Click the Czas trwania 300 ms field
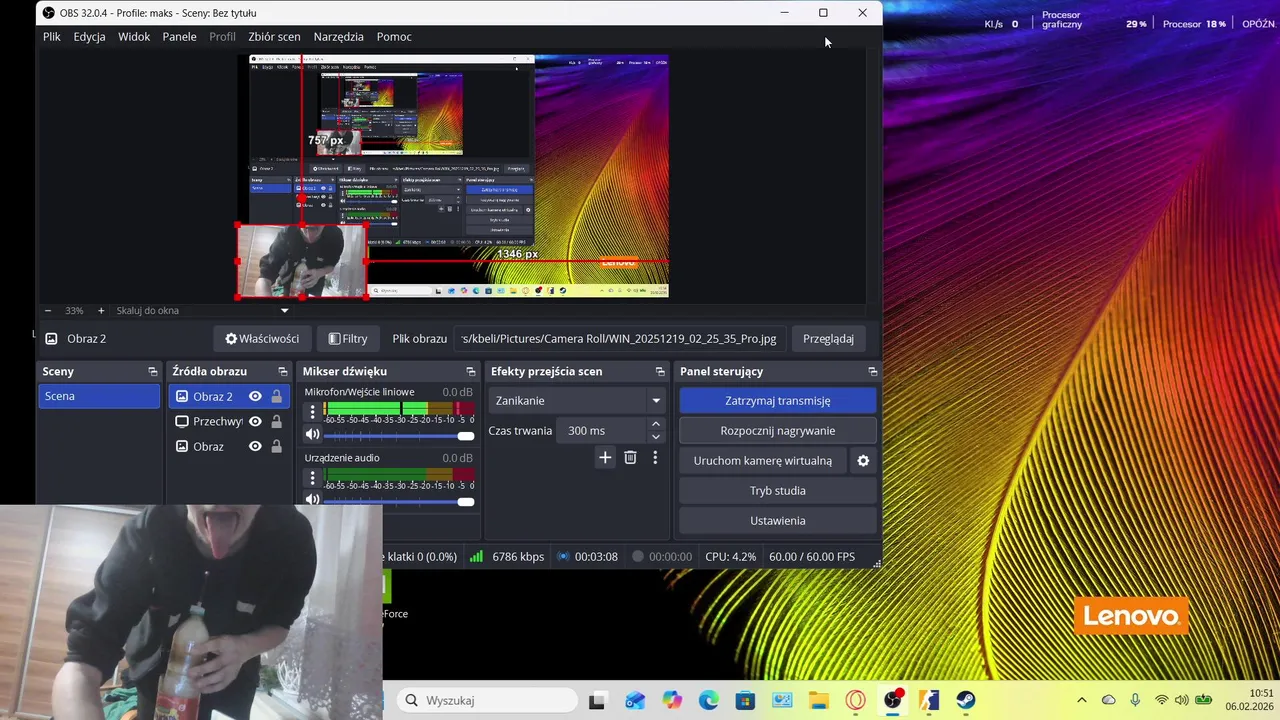1280x720 pixels. (603, 430)
